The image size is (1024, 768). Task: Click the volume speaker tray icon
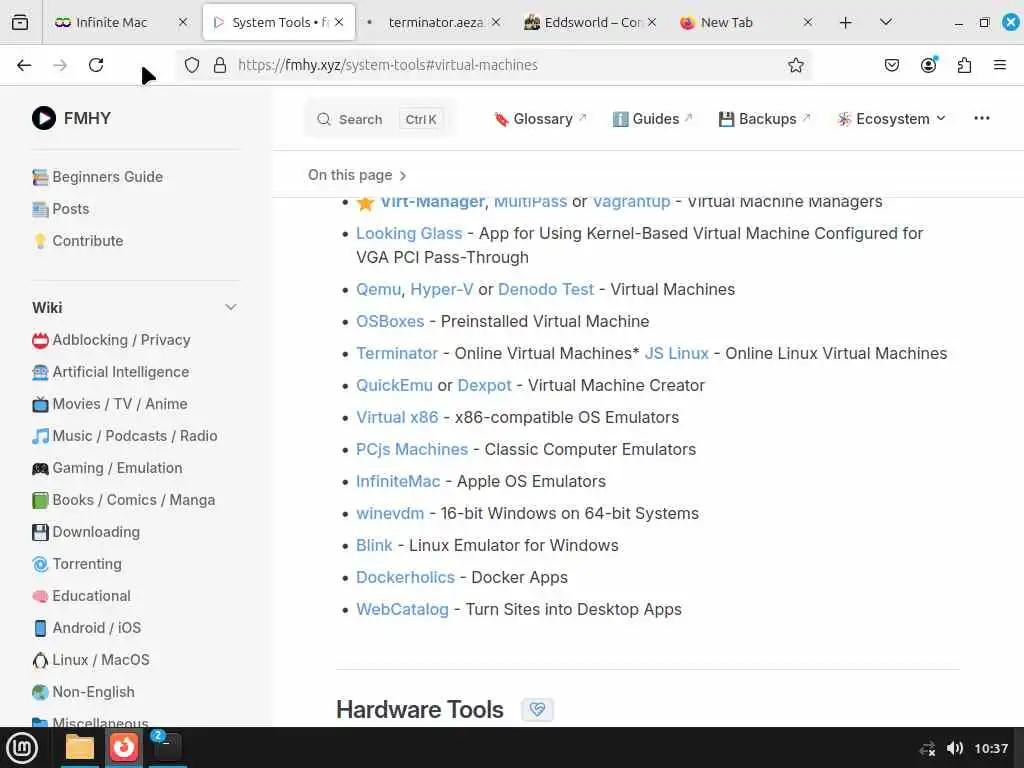coord(955,748)
